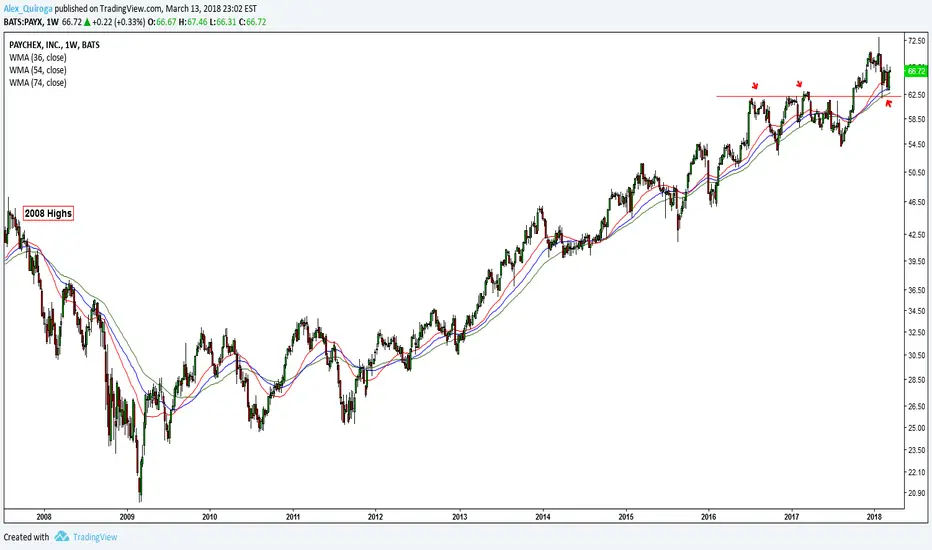Click the +0.22 (+0.33%) change value
Image resolution: width=932 pixels, height=550 pixels.
point(118,22)
